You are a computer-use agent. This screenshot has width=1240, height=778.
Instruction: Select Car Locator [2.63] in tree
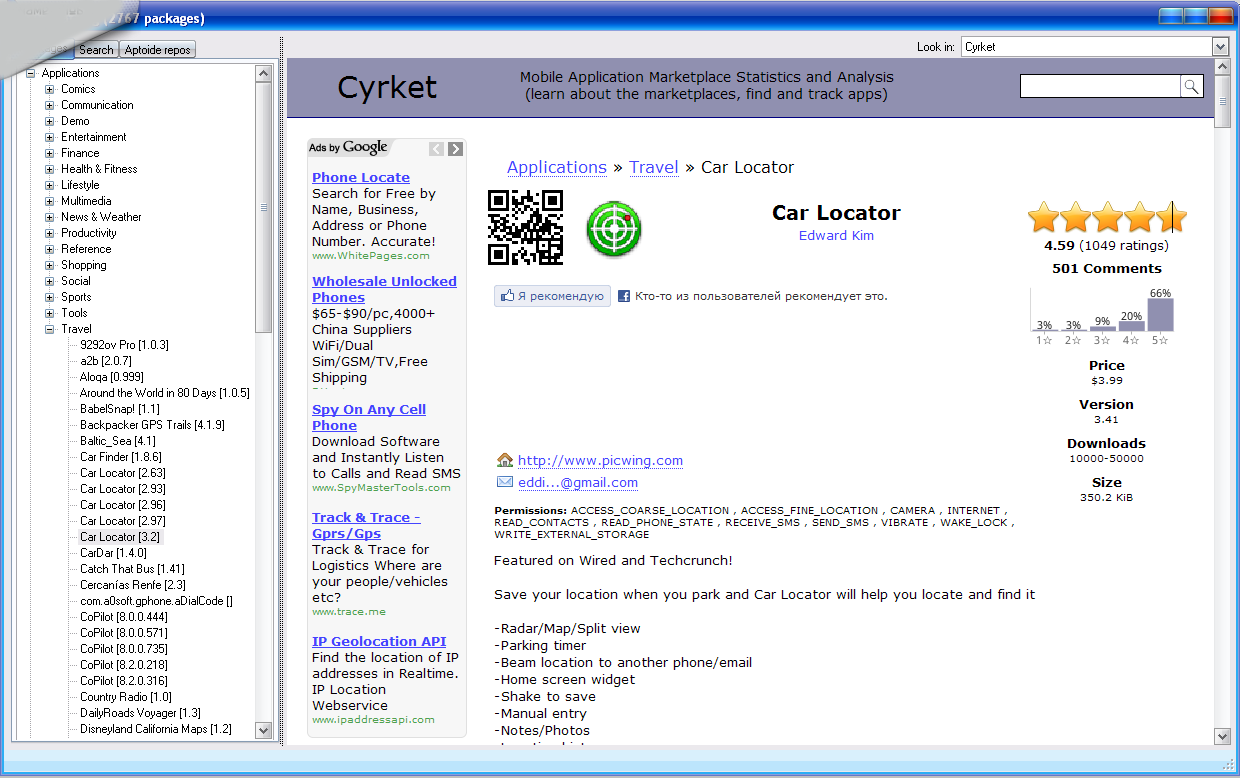point(123,473)
